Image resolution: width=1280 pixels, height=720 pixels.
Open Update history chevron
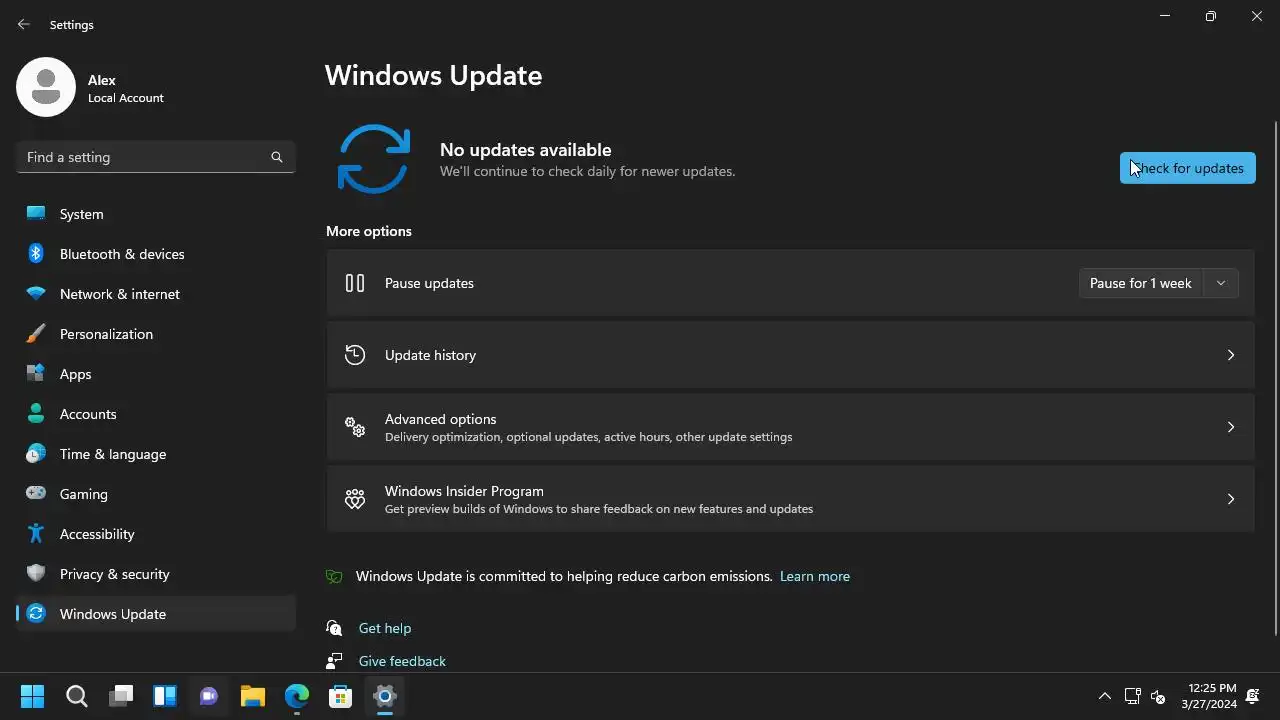click(x=1230, y=355)
